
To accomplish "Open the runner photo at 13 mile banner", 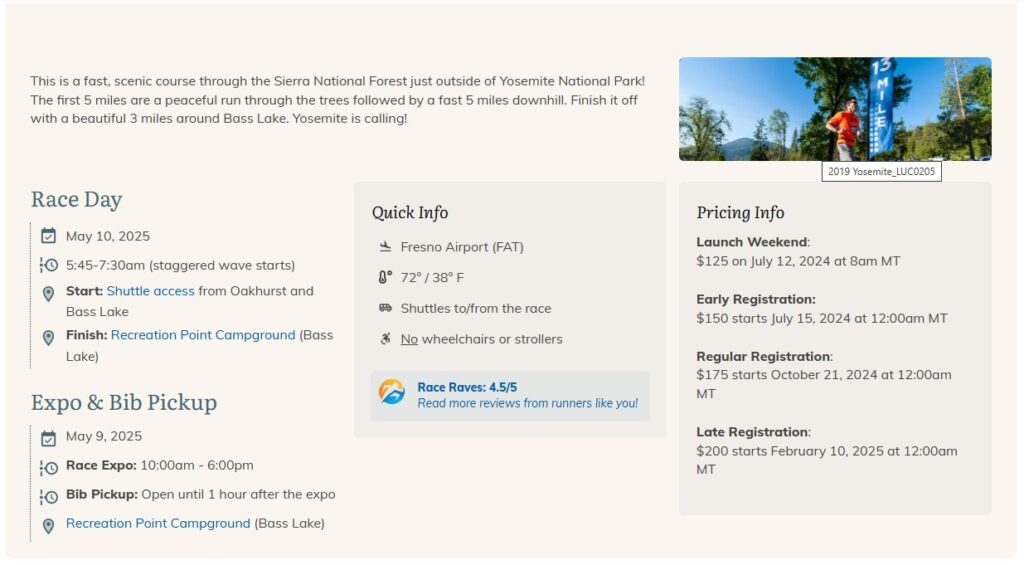I will (835, 109).
